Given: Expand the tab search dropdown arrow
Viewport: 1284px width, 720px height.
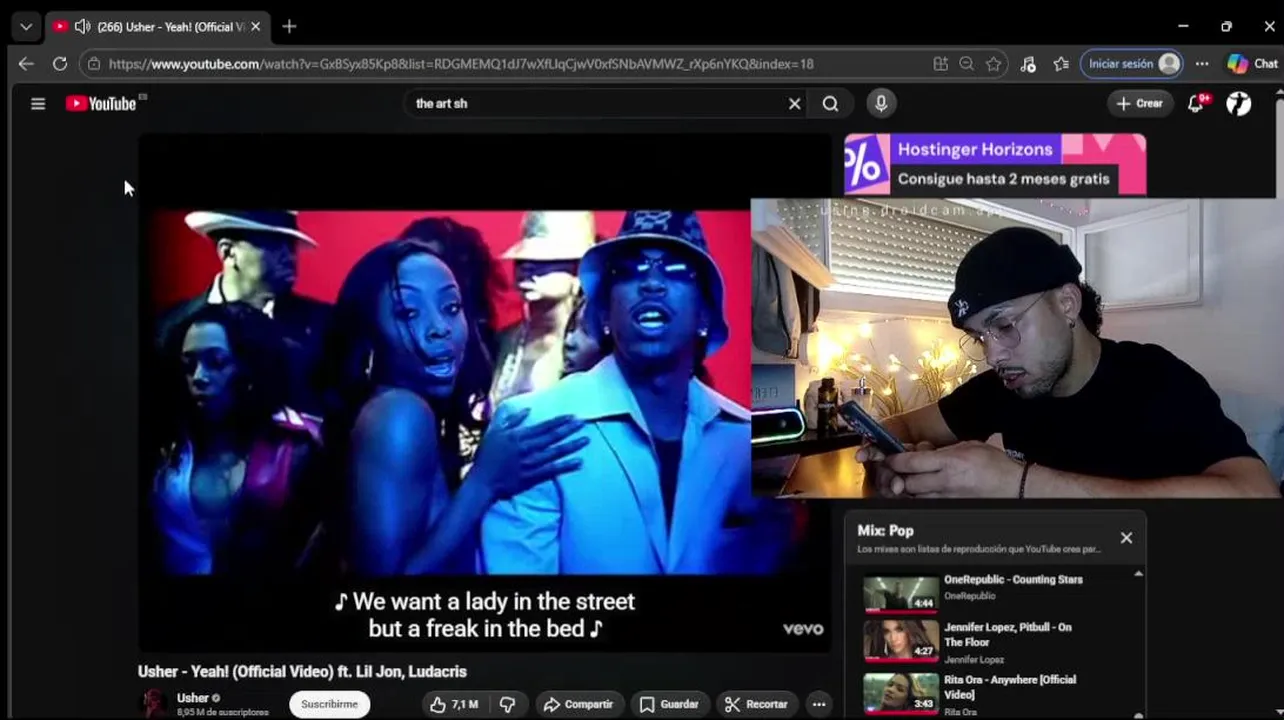Looking at the screenshot, I should tap(26, 27).
